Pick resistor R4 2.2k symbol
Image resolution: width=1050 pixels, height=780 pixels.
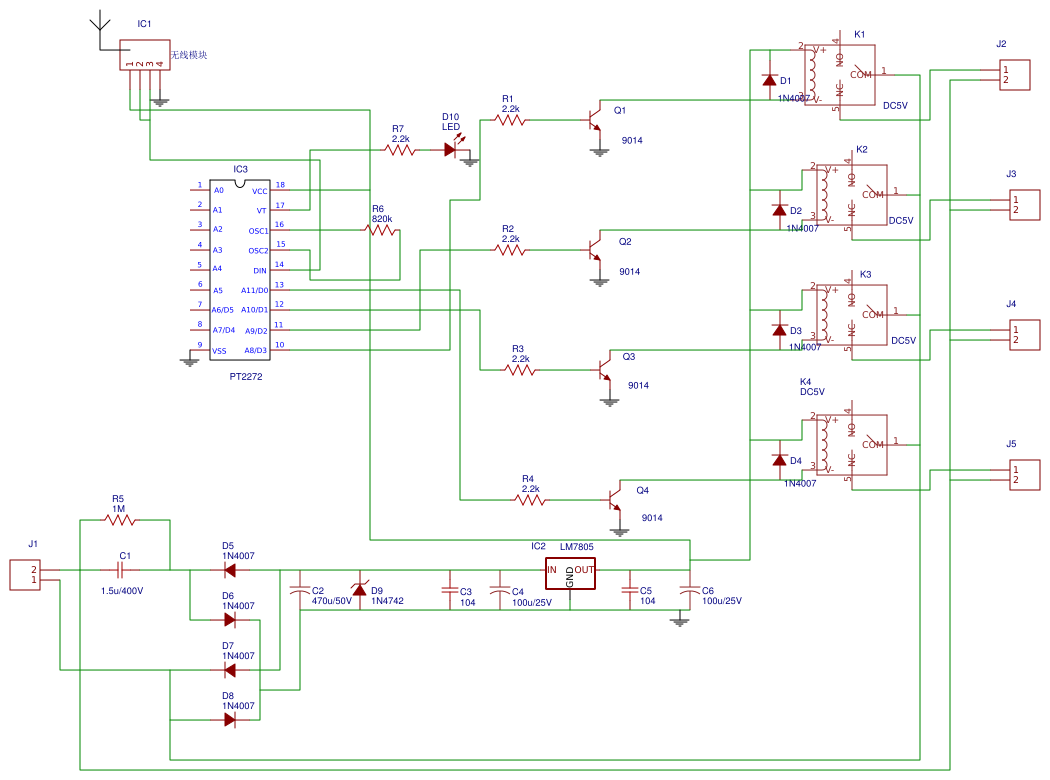click(530, 500)
